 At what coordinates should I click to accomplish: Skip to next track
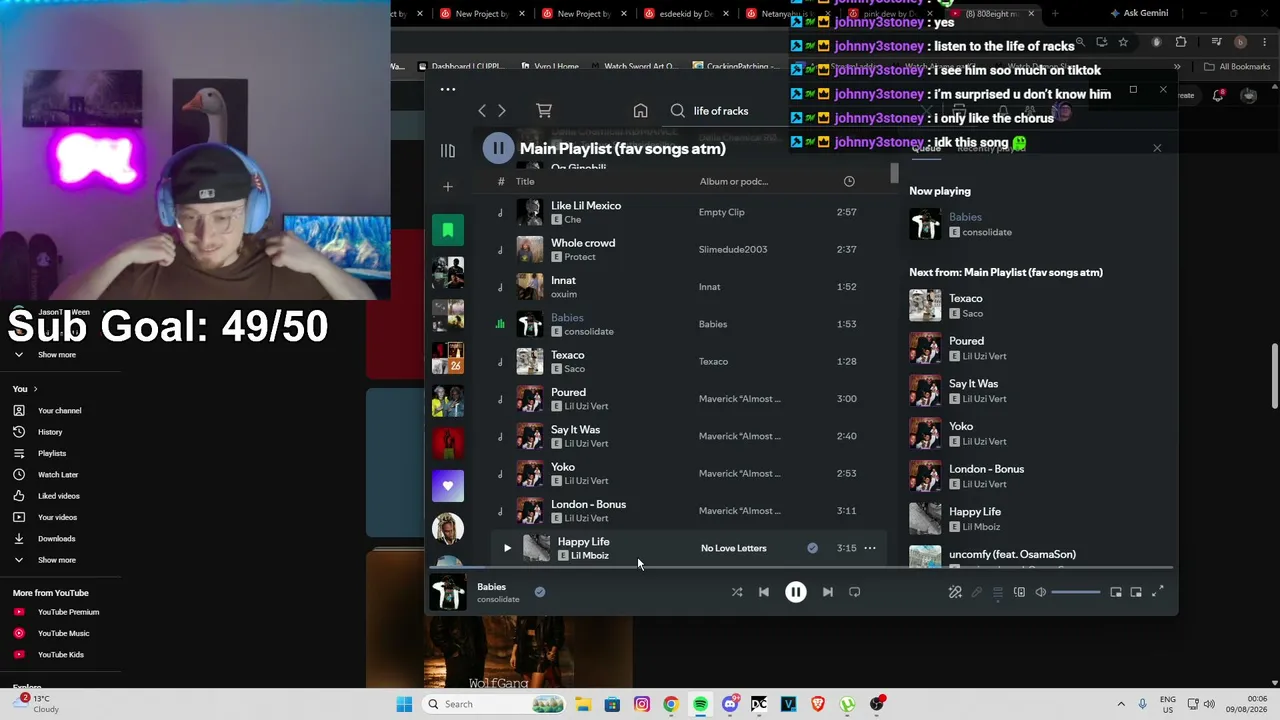click(x=828, y=592)
